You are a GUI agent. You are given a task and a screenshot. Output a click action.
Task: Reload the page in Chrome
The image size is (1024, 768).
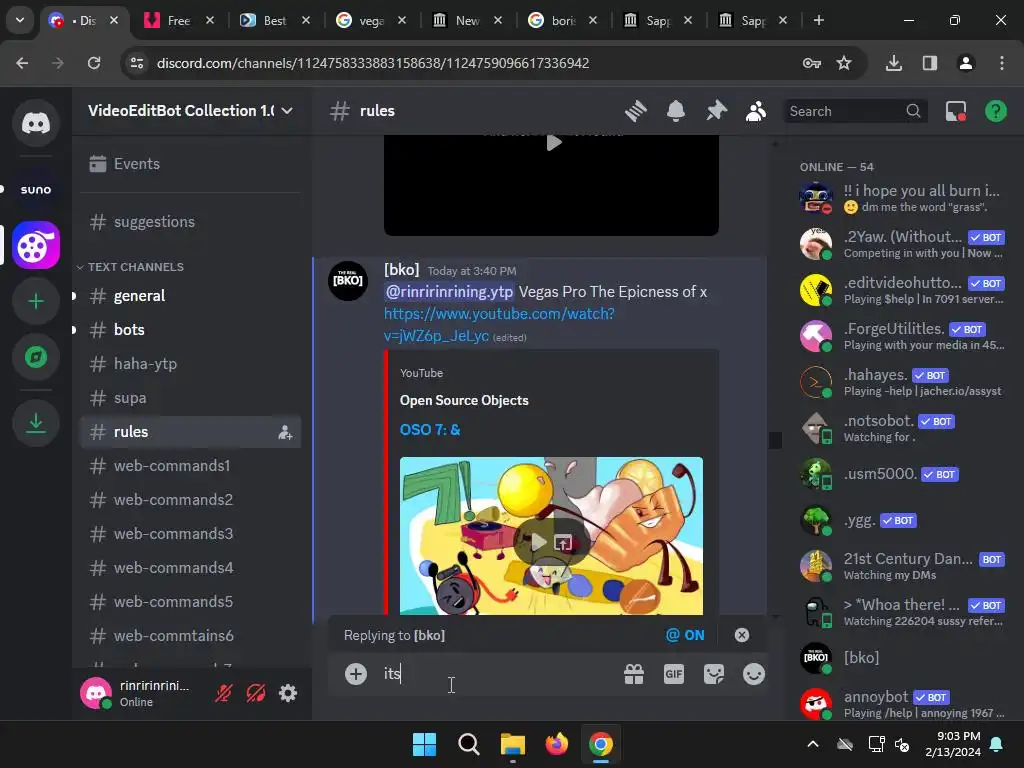[x=94, y=63]
